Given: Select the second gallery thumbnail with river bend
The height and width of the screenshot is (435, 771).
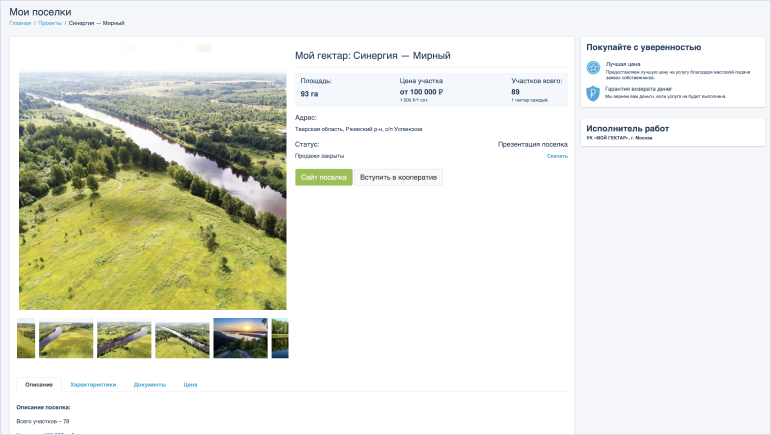Looking at the screenshot, I should pos(66,338).
